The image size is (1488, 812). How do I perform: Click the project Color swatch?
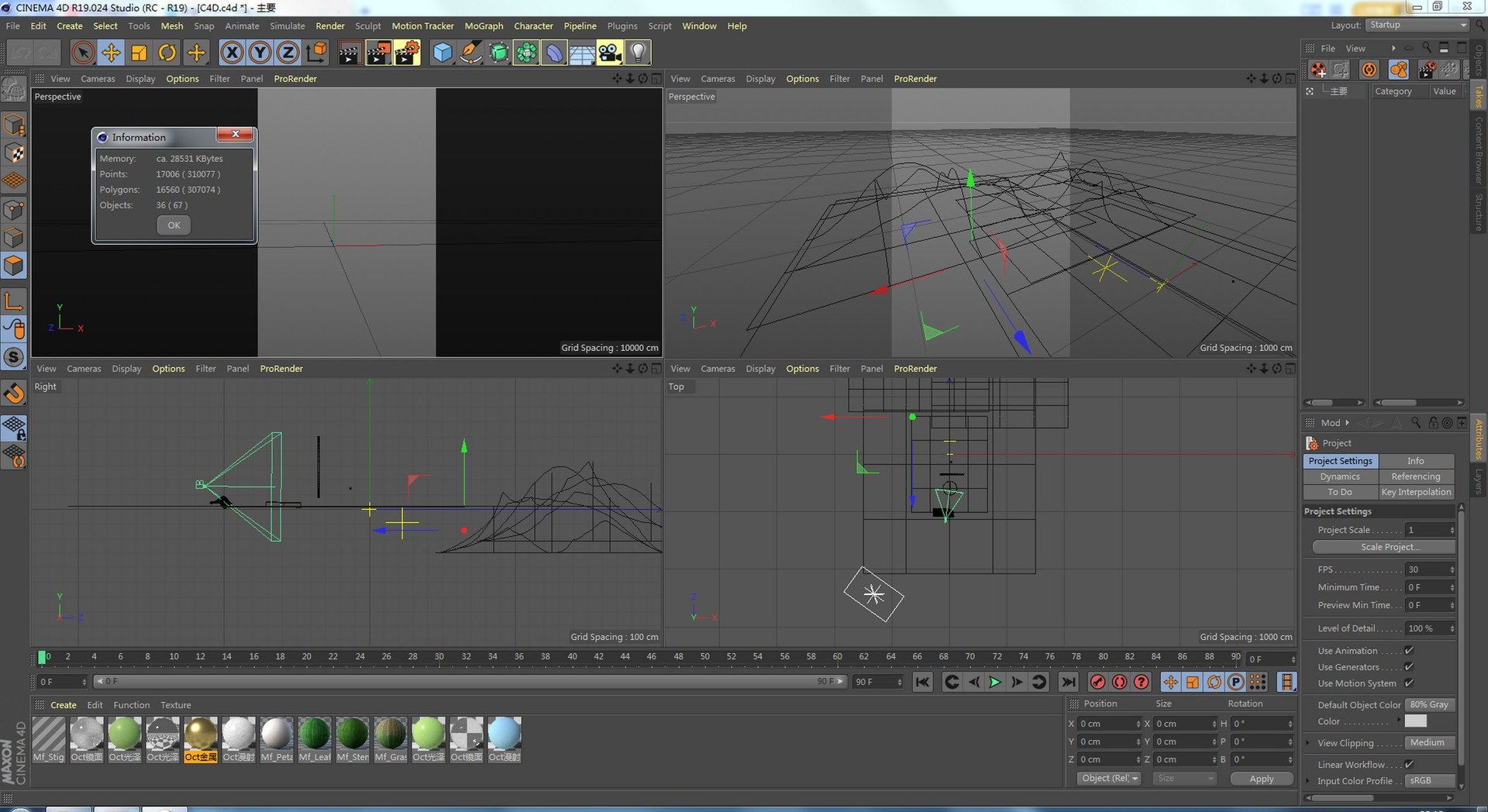(x=1415, y=721)
